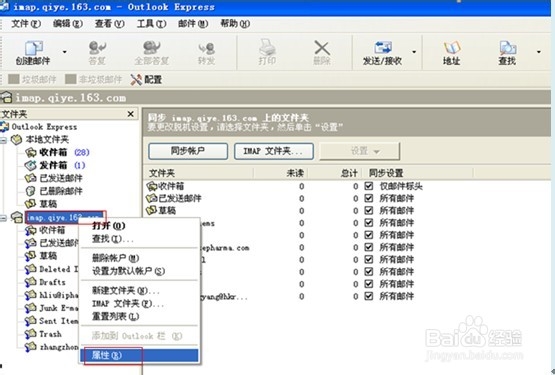Click the 发送/接收 toolbar icon
The image size is (555, 375).
point(383,52)
